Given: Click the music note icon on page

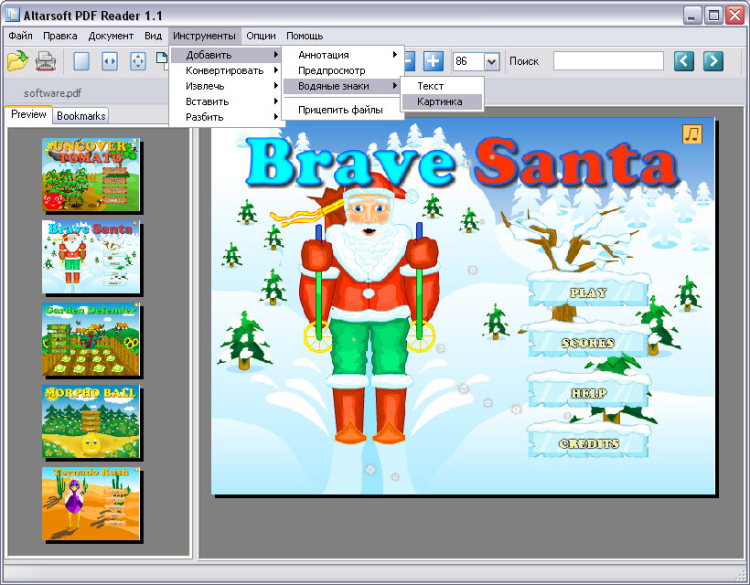Looking at the screenshot, I should [x=692, y=134].
